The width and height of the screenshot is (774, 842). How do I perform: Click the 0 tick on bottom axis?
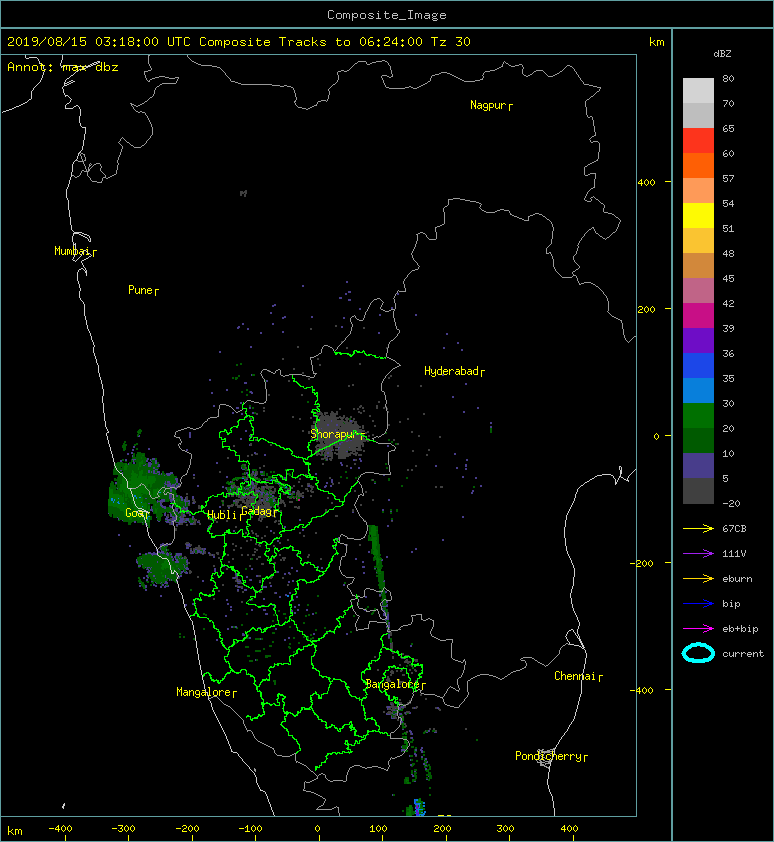pos(317,829)
